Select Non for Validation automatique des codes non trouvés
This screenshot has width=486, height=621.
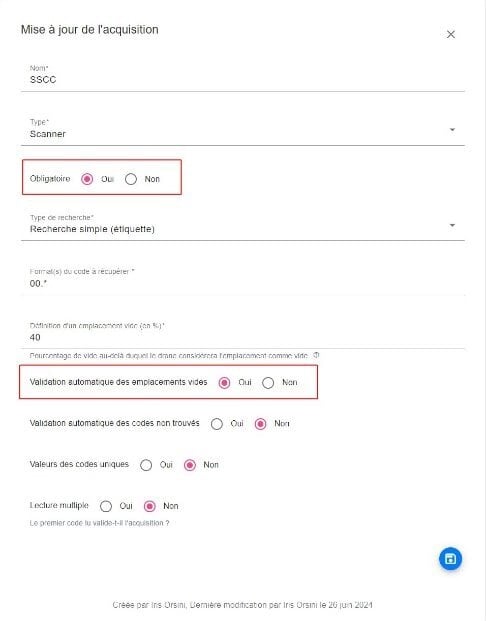(x=260, y=424)
